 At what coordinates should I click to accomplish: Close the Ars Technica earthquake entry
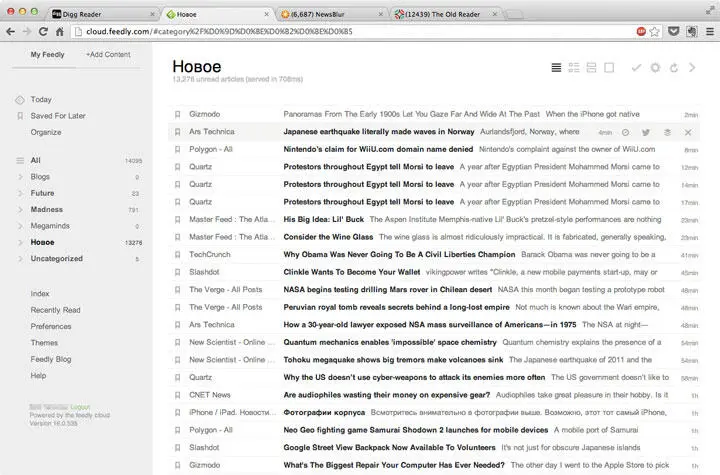pos(688,132)
